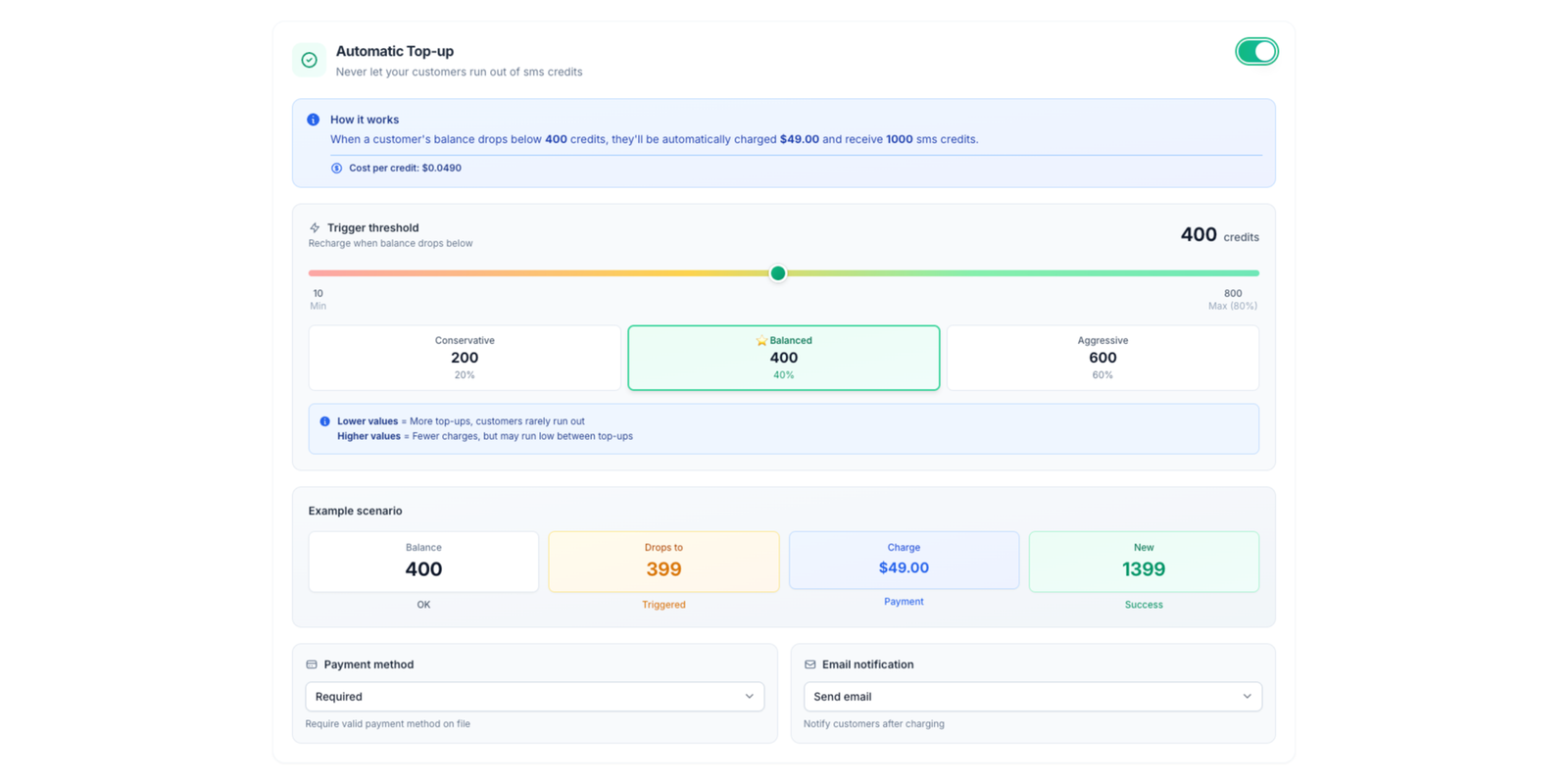Open the Send email notification dropdown
The width and height of the screenshot is (1568, 784).
1032,697
